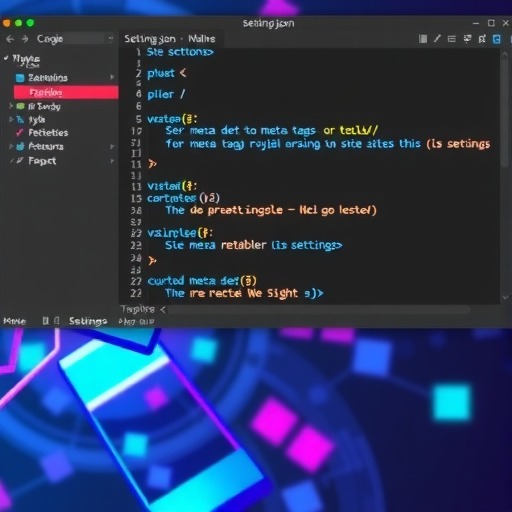Click code line 'Sle mera retabler'
The height and width of the screenshot is (512, 512).
253,245
